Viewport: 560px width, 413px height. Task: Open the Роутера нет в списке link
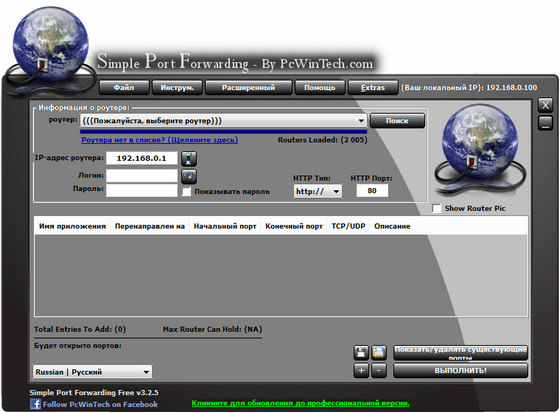(x=160, y=140)
